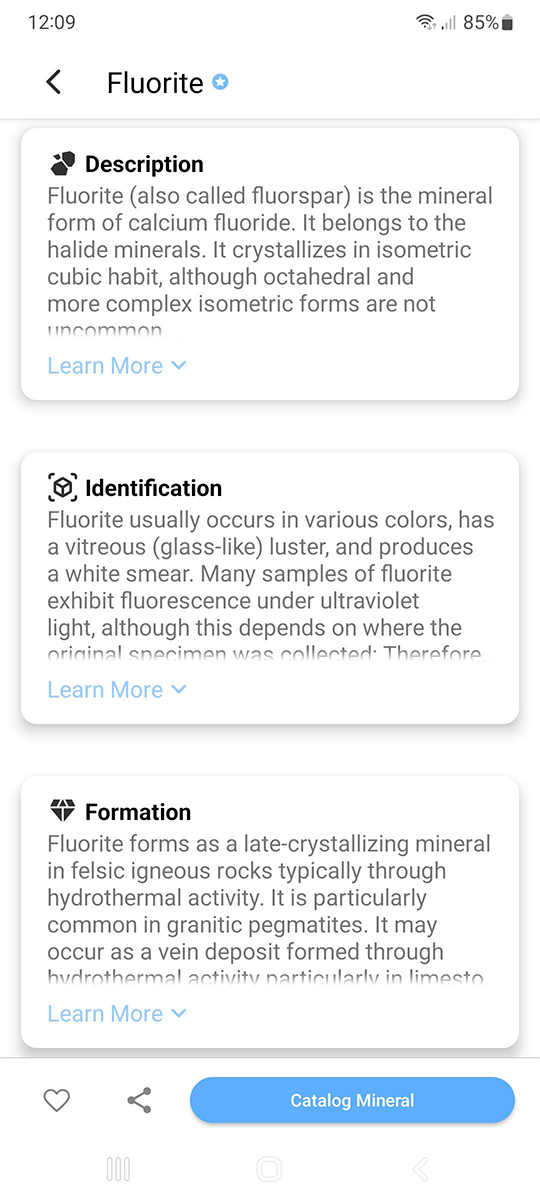Expand Learn More under Description
The height and width of the screenshot is (1200, 540).
click(x=117, y=366)
